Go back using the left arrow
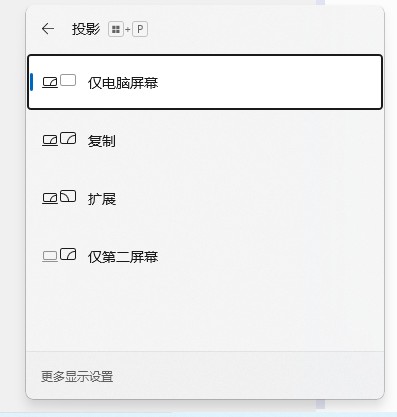This screenshot has width=397, height=417. click(x=48, y=29)
